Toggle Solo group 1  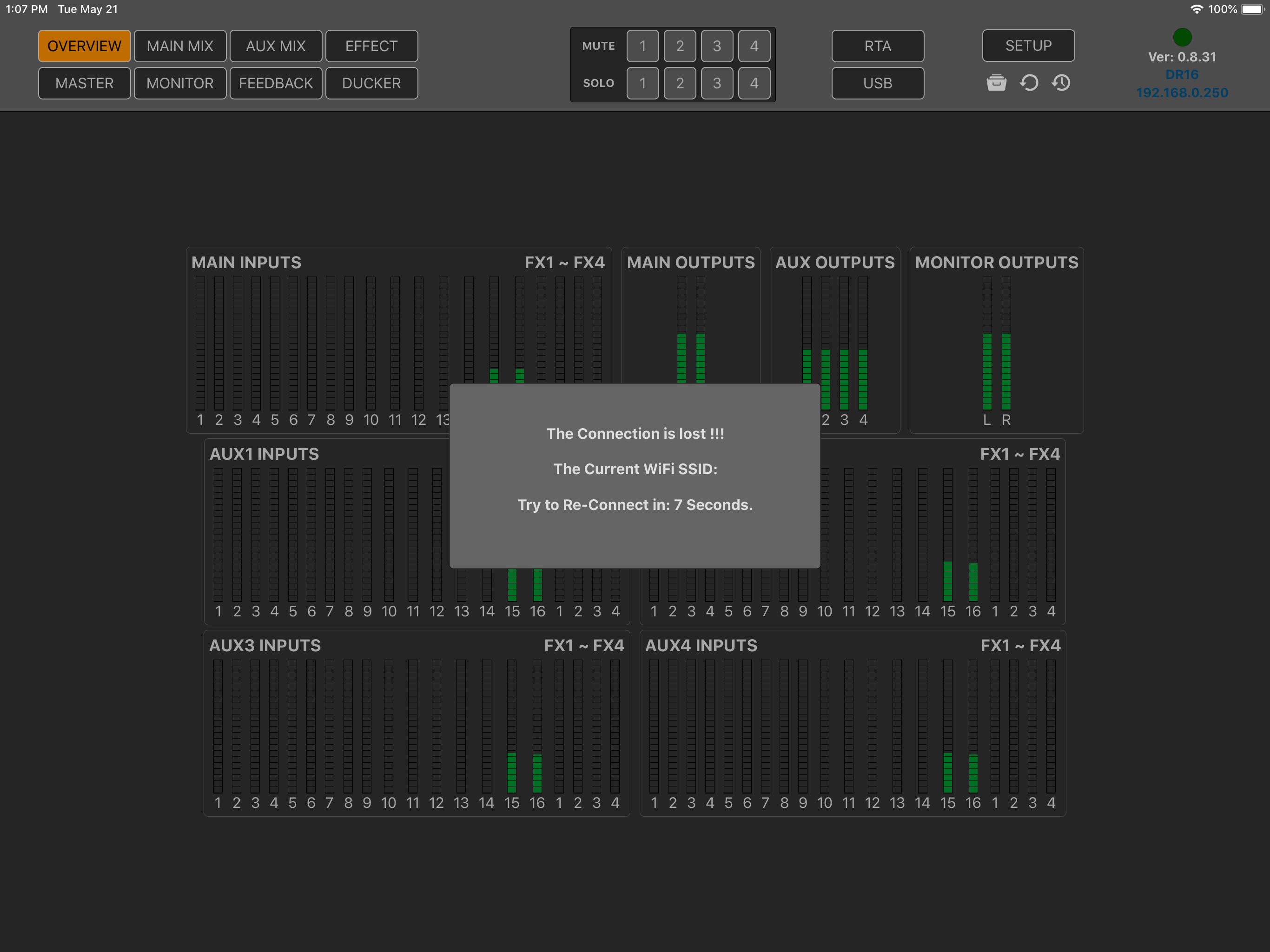[x=642, y=83]
